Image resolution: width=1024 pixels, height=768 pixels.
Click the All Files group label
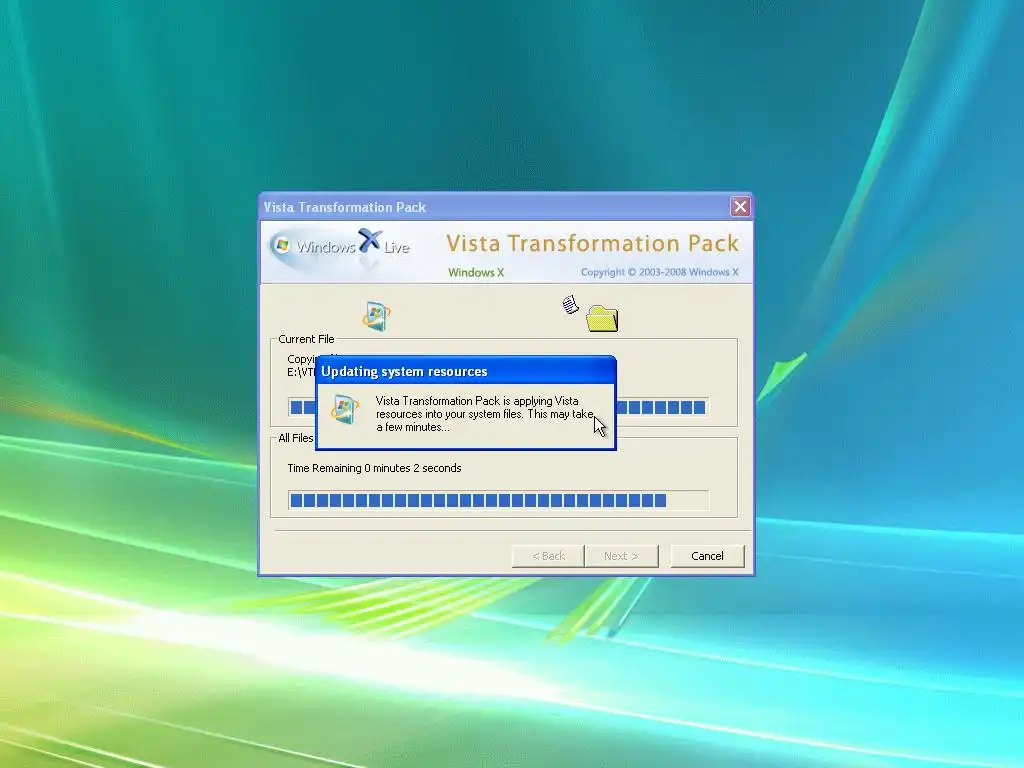tap(296, 438)
